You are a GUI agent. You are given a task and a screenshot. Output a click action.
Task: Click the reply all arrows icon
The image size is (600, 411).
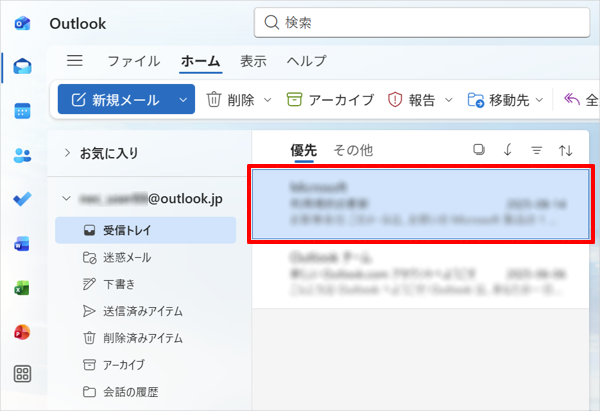(x=572, y=99)
